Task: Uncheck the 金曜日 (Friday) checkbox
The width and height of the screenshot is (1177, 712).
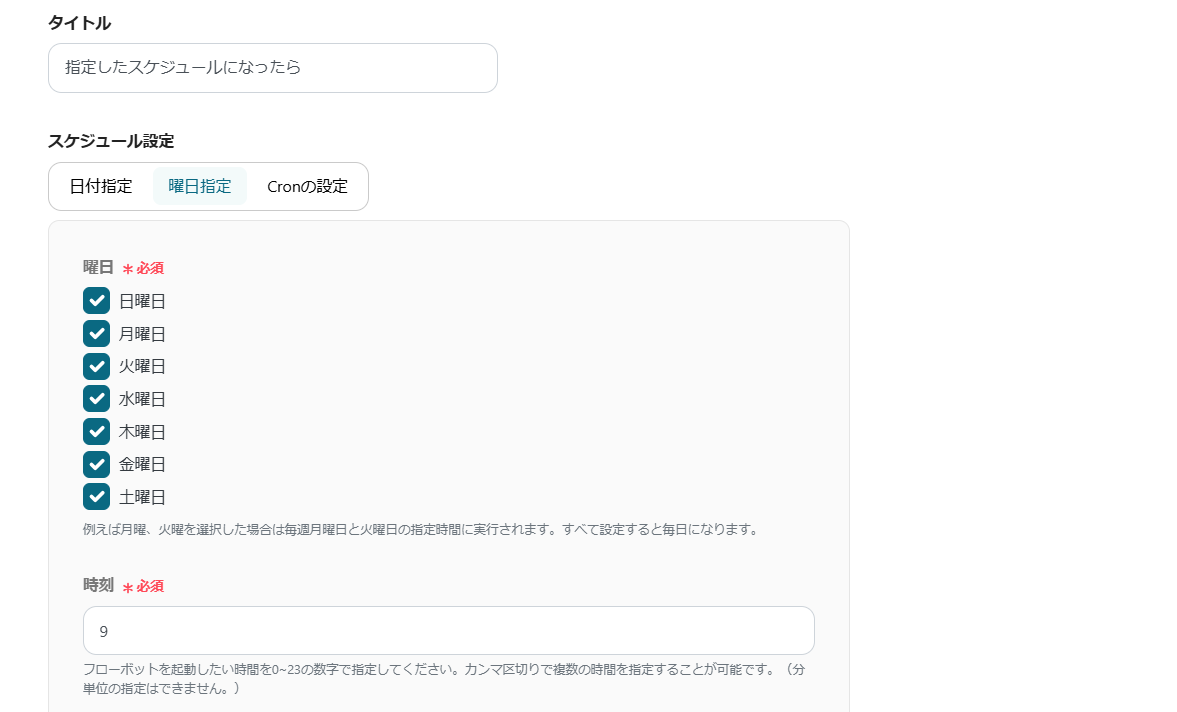Action: (x=96, y=464)
